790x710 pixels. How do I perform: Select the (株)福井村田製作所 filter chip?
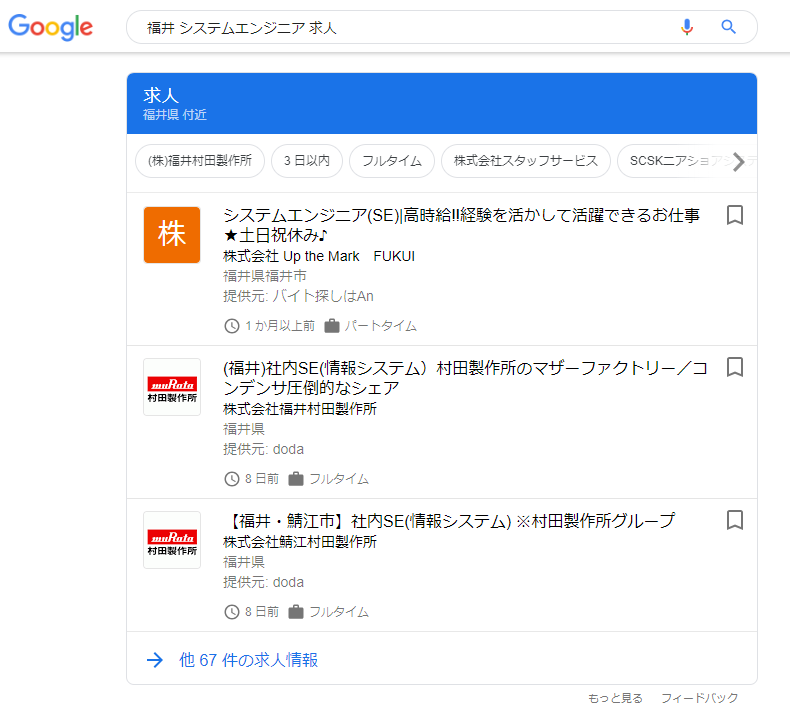(x=200, y=161)
